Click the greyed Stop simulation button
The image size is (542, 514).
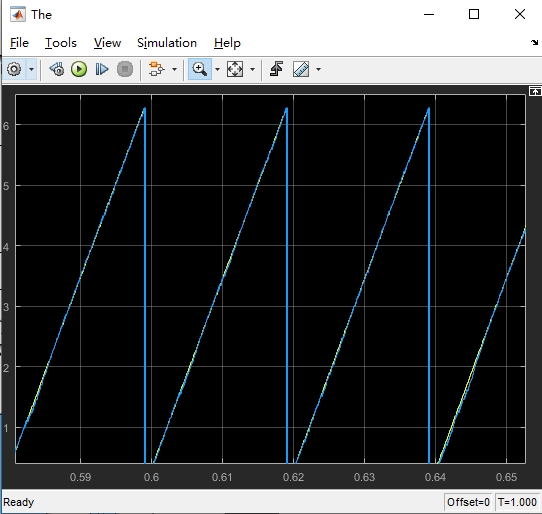click(x=125, y=69)
